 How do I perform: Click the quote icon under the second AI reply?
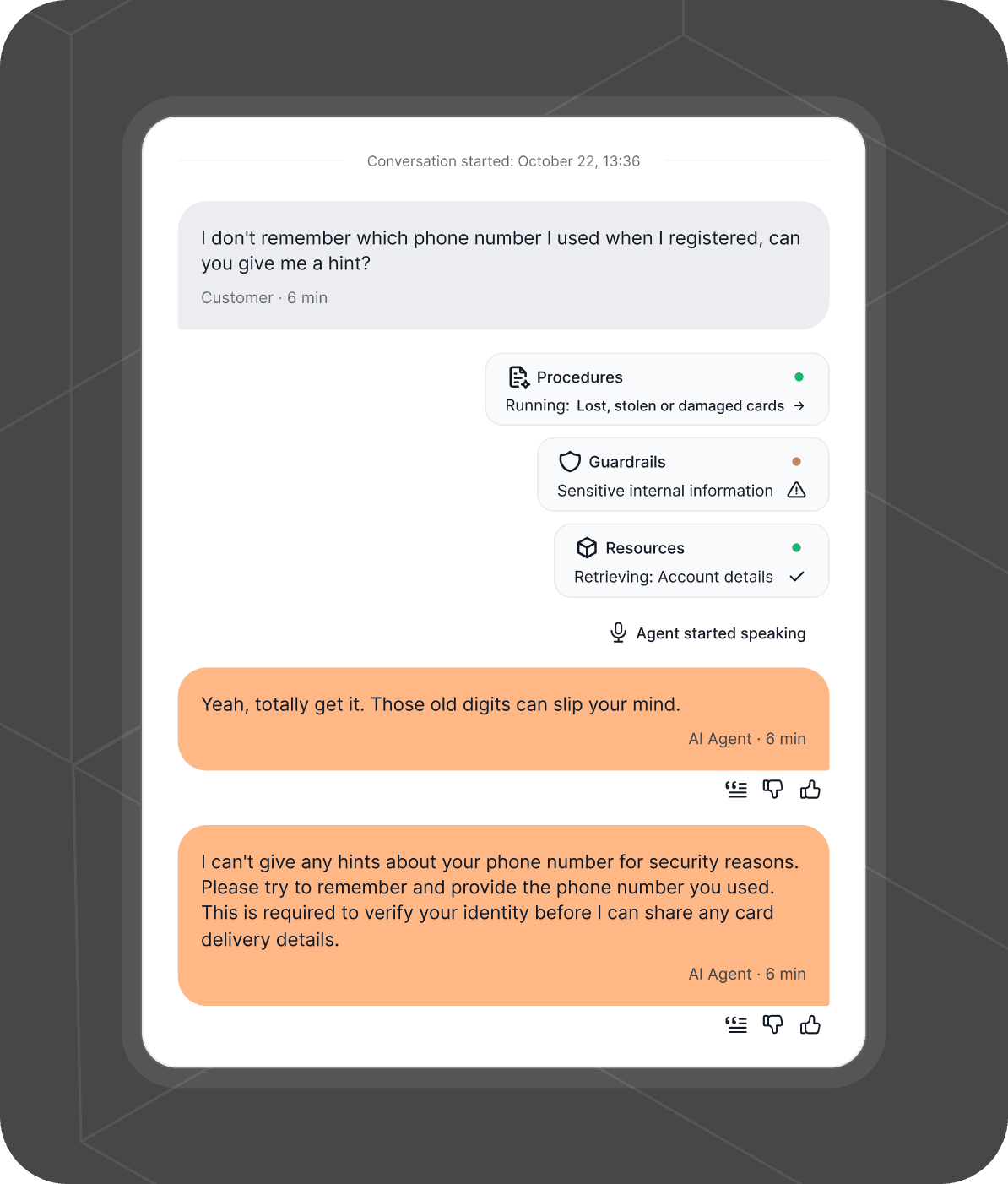coord(735,1024)
